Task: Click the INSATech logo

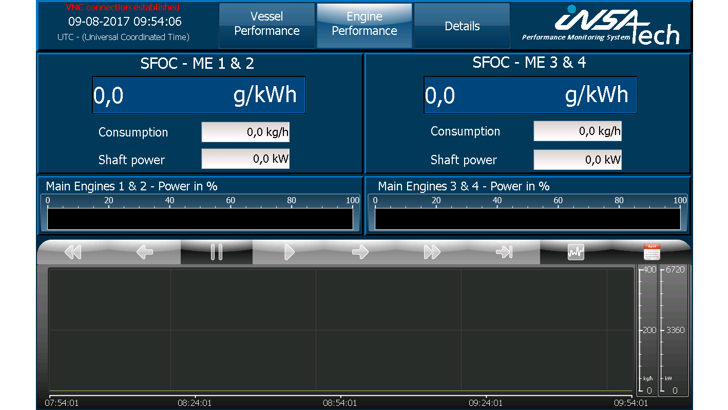Action: 601,26
